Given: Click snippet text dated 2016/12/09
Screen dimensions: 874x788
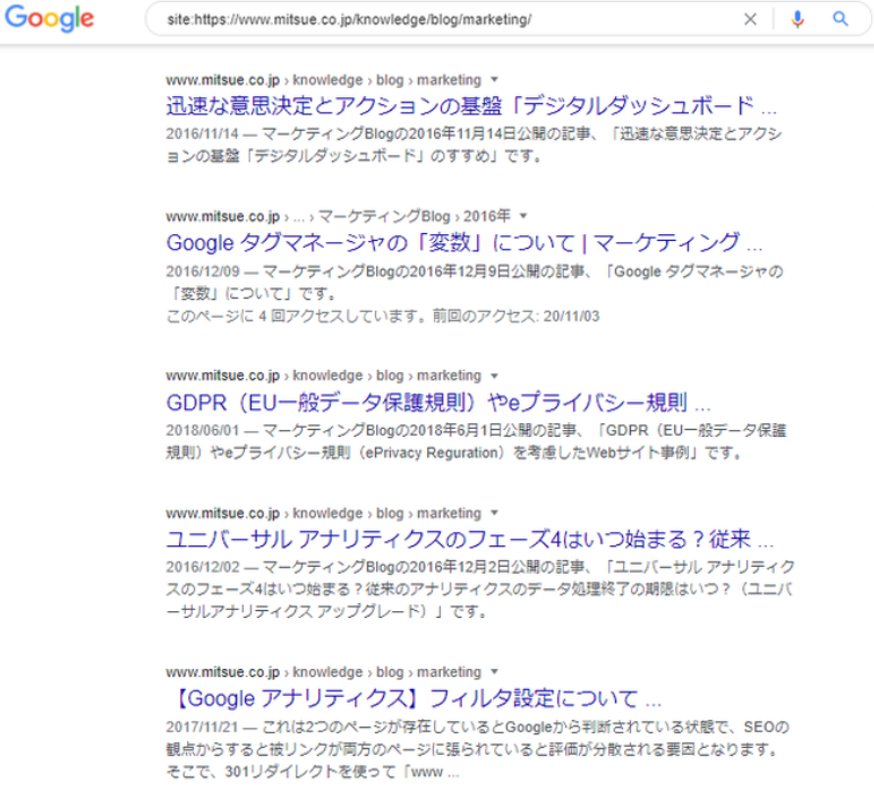Looking at the screenshot, I should point(475,283).
